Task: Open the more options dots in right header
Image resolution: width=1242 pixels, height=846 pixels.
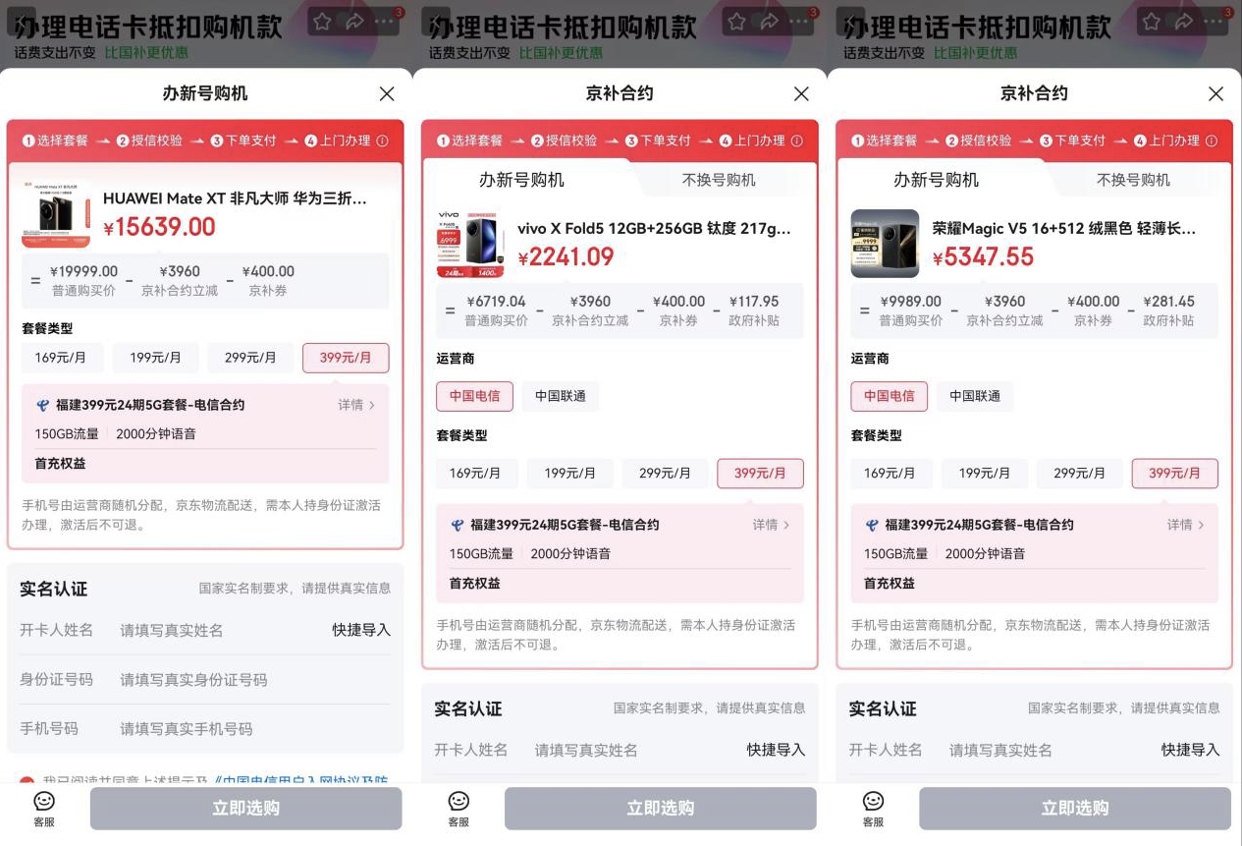Action: point(1213,21)
